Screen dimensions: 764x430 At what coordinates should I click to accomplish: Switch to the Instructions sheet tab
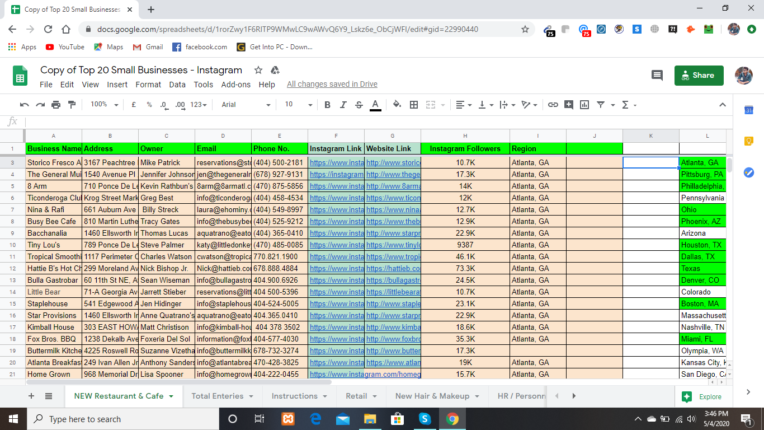tap(299, 396)
